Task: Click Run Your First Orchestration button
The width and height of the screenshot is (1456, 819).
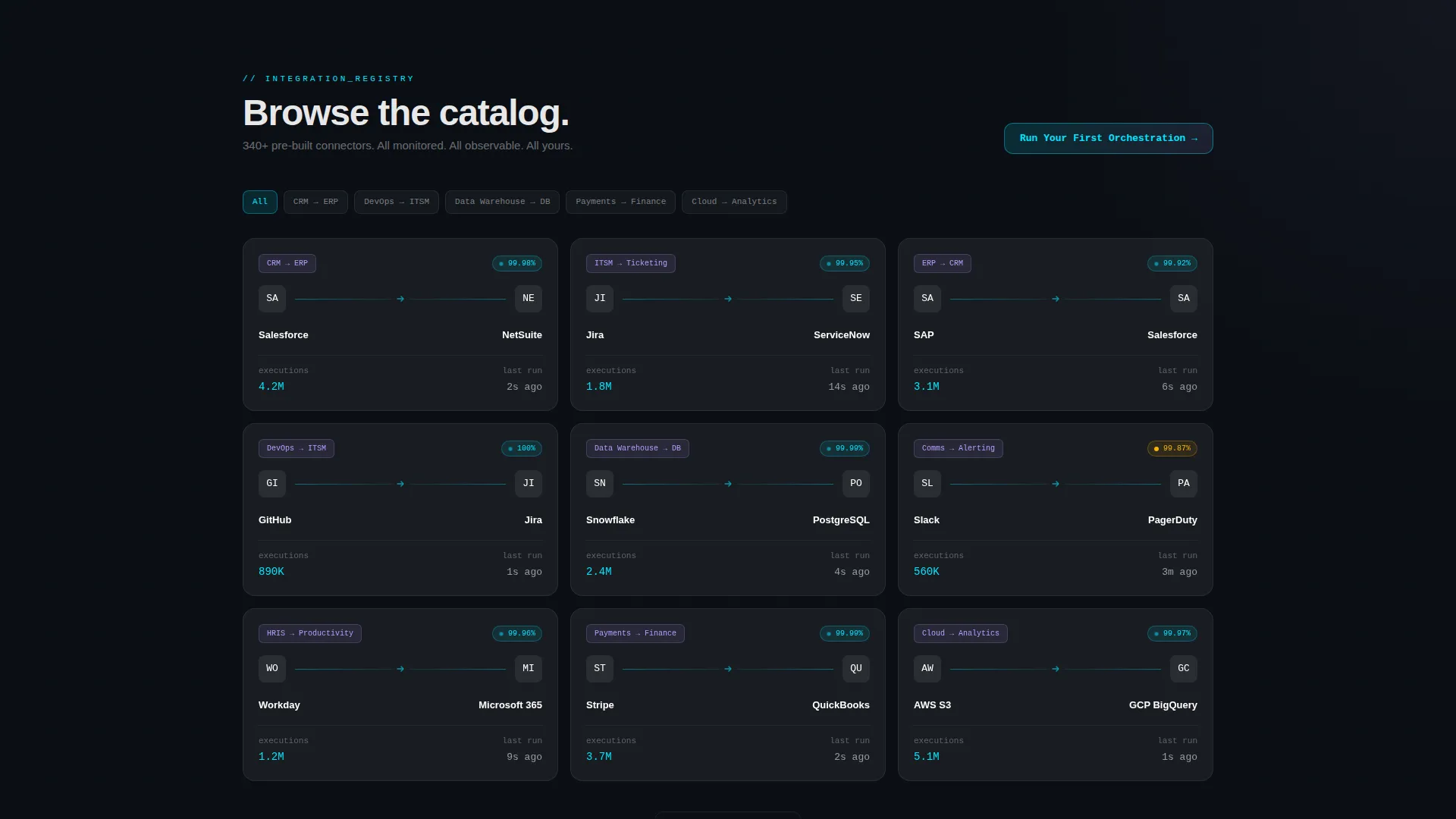Action: pos(1108,139)
